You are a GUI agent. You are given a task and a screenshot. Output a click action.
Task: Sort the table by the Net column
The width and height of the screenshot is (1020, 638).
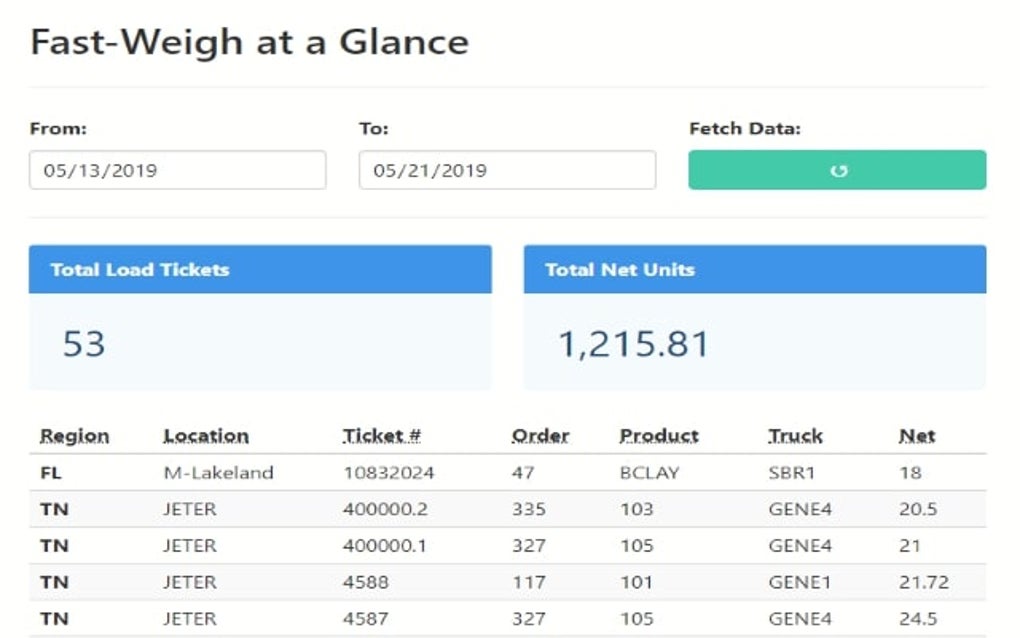coord(916,434)
